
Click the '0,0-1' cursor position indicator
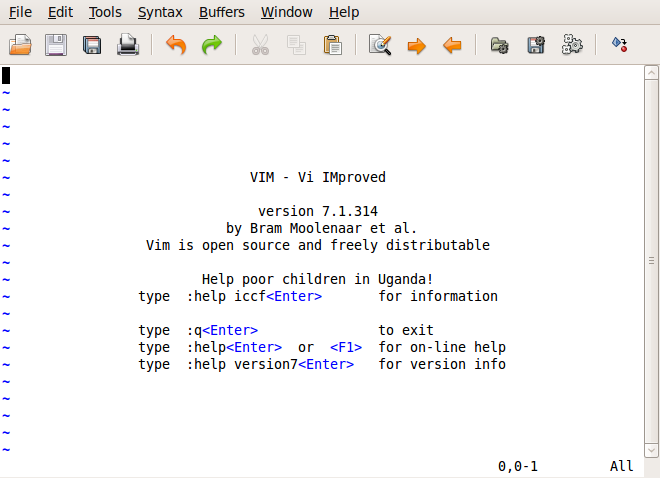coord(518,466)
